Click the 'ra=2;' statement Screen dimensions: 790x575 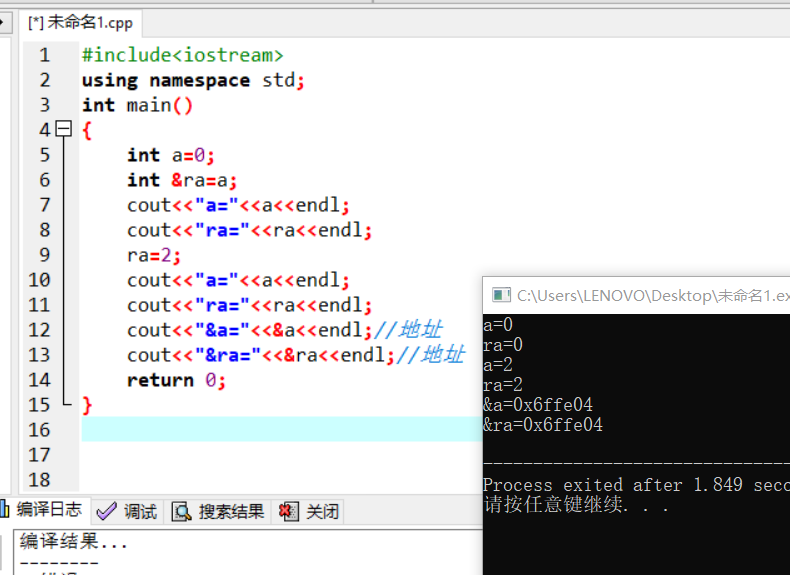154,255
